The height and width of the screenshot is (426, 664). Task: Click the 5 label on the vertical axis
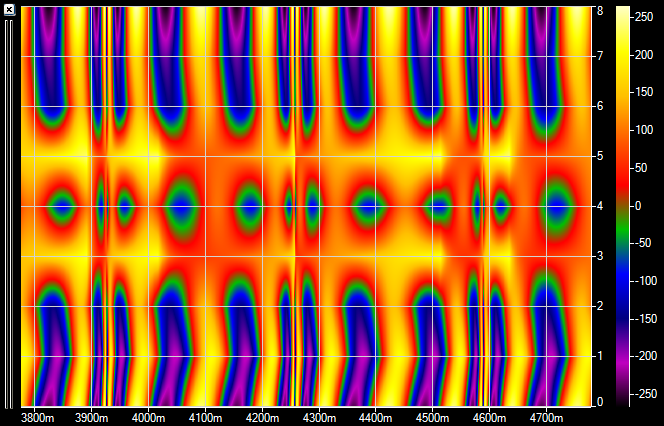(600, 156)
